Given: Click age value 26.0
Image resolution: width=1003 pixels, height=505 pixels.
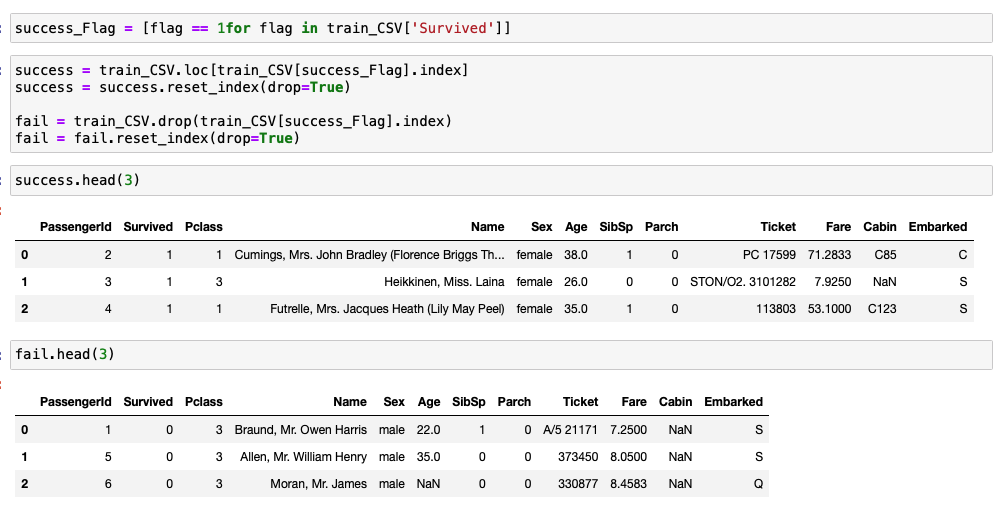Looking at the screenshot, I should [576, 282].
